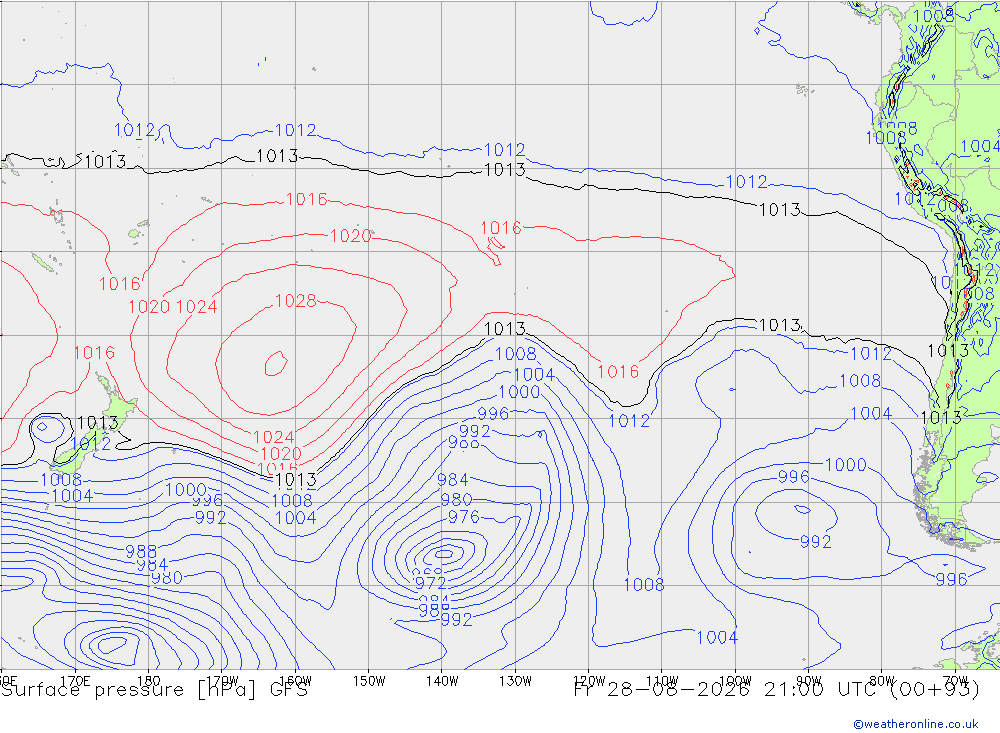Select the 80W longitude label
The width and height of the screenshot is (1000, 733).
point(882,681)
